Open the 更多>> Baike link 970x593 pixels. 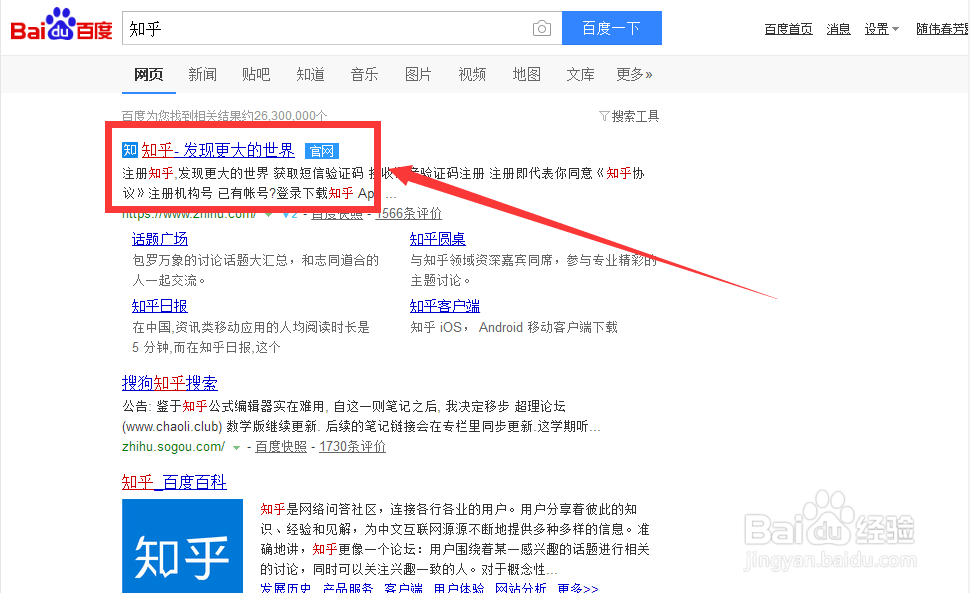point(578,587)
